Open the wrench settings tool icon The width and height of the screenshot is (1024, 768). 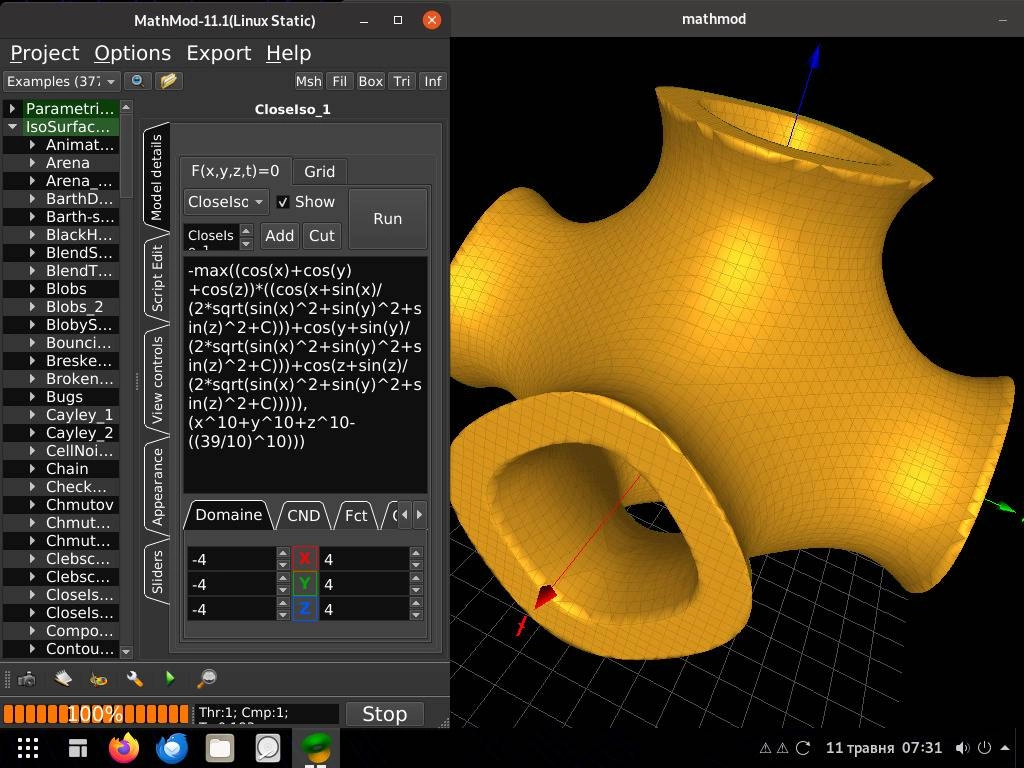click(x=135, y=679)
